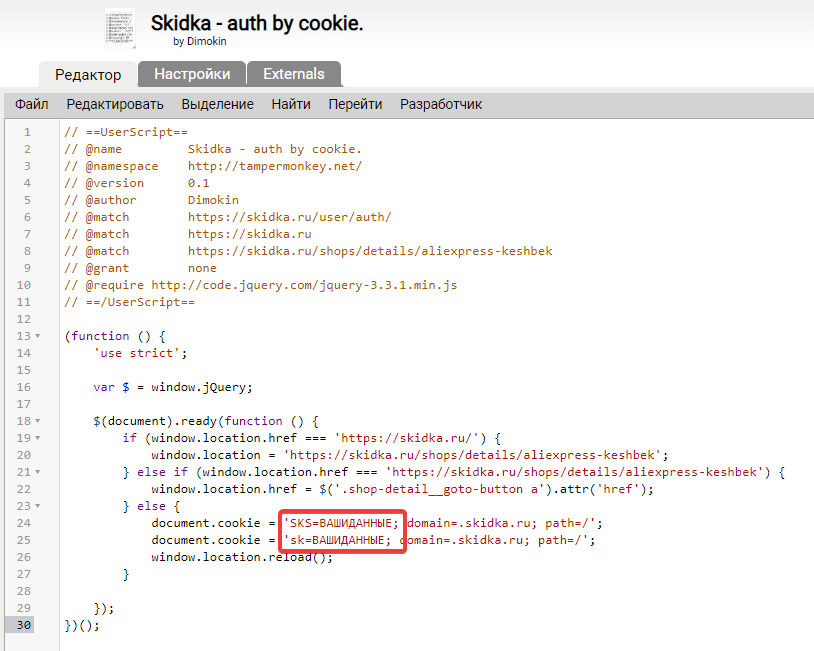Open the Externals tab
Image resolution: width=814 pixels, height=651 pixels.
pos(294,74)
